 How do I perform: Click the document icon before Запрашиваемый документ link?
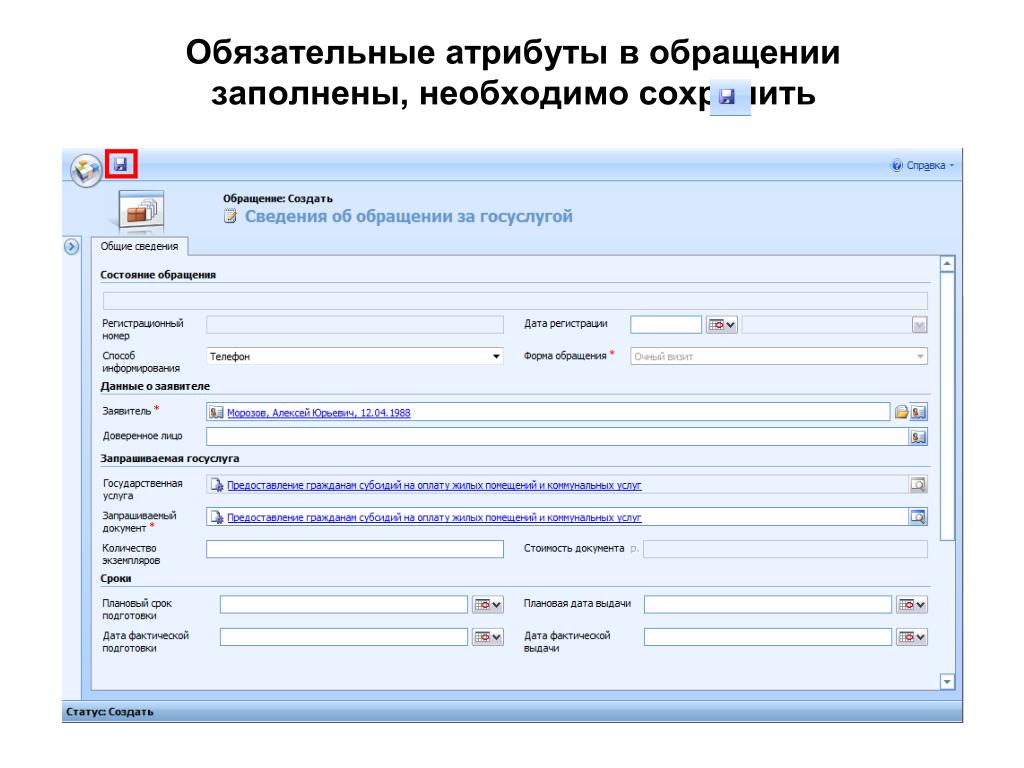pyautogui.click(x=216, y=517)
